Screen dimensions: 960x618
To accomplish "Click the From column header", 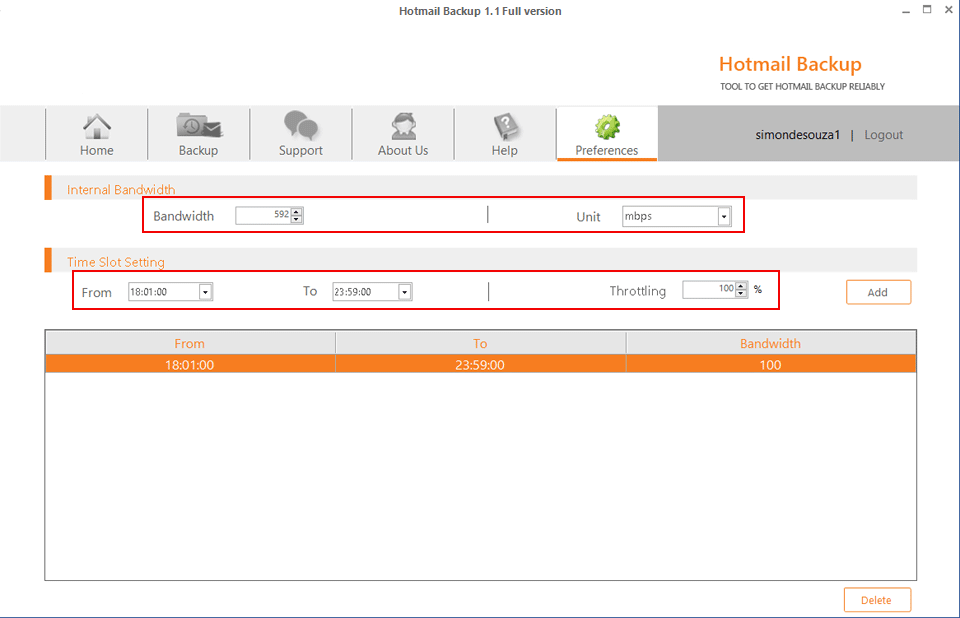I will click(x=190, y=344).
